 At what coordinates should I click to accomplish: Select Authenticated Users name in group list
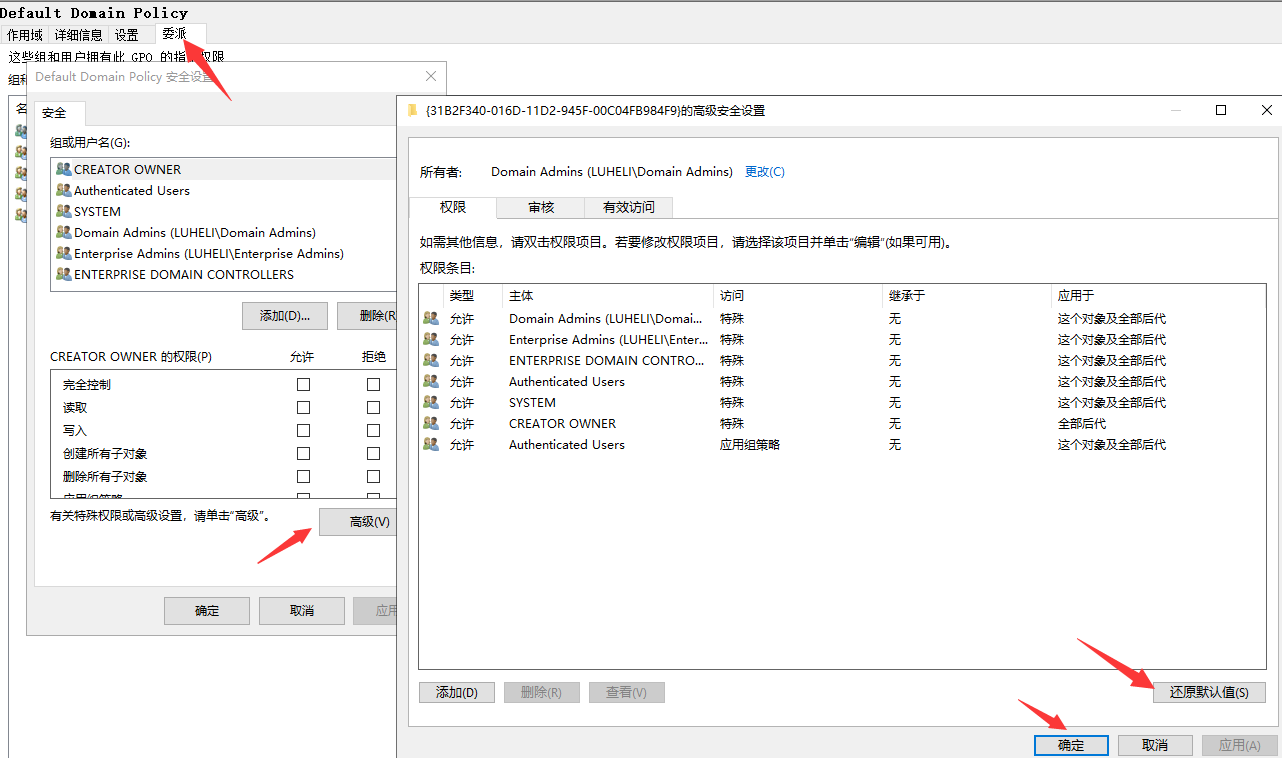click(132, 190)
